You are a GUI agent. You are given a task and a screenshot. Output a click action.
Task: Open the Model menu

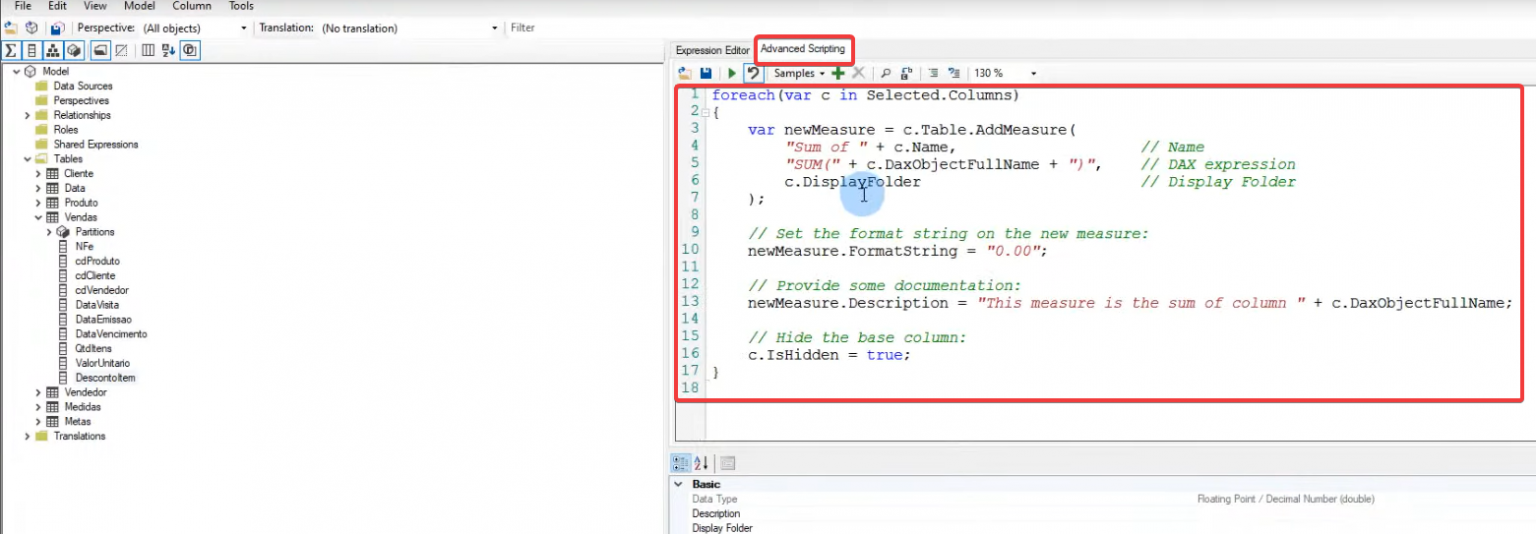tap(139, 6)
